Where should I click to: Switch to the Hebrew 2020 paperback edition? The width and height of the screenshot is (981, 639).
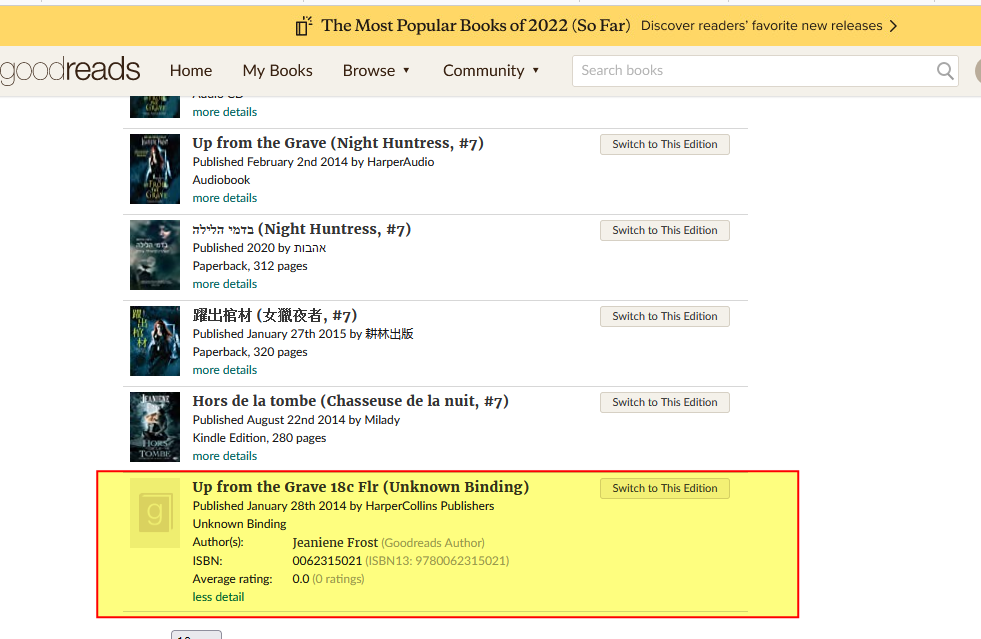click(x=664, y=230)
